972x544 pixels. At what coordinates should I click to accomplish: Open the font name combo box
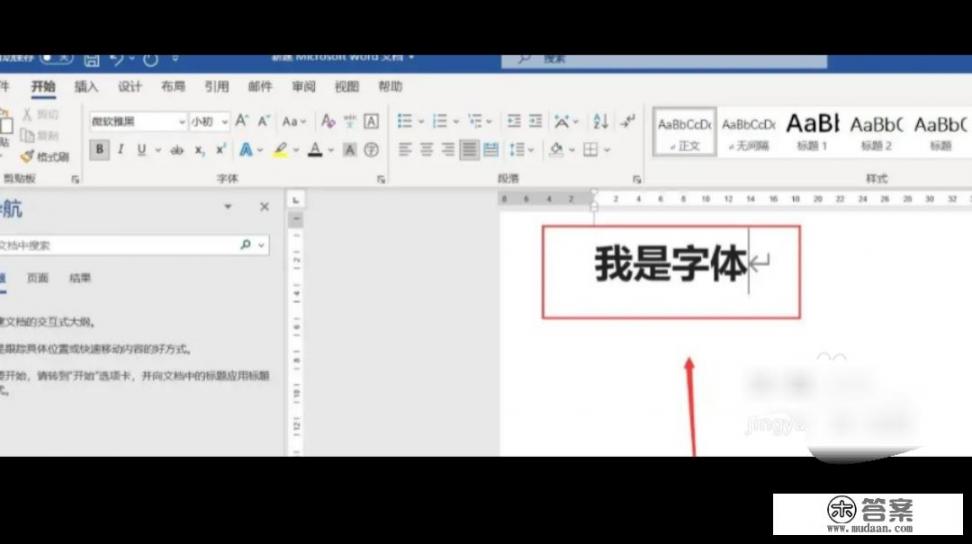click(x=138, y=121)
